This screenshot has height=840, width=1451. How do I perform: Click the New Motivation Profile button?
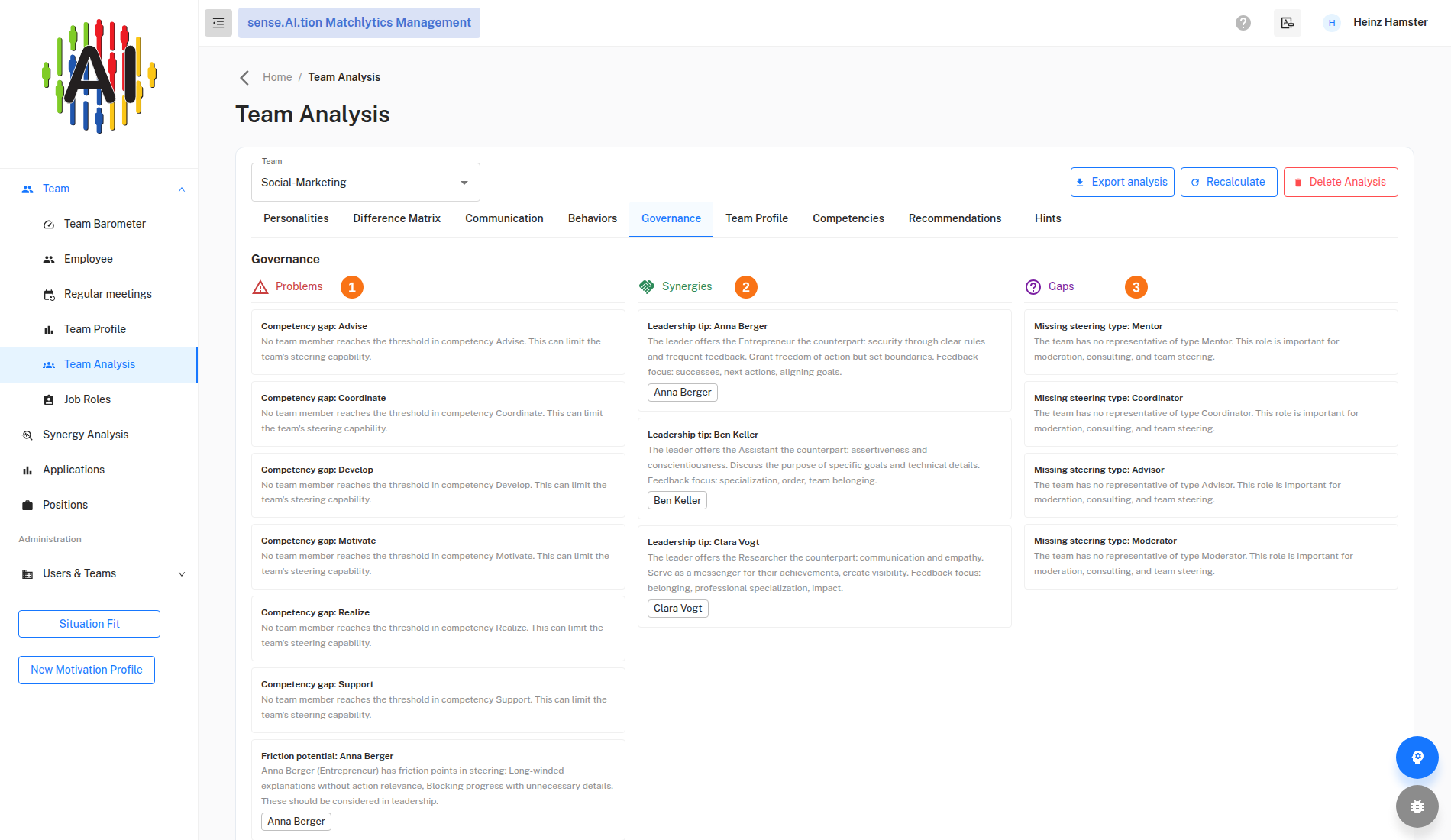pos(86,670)
